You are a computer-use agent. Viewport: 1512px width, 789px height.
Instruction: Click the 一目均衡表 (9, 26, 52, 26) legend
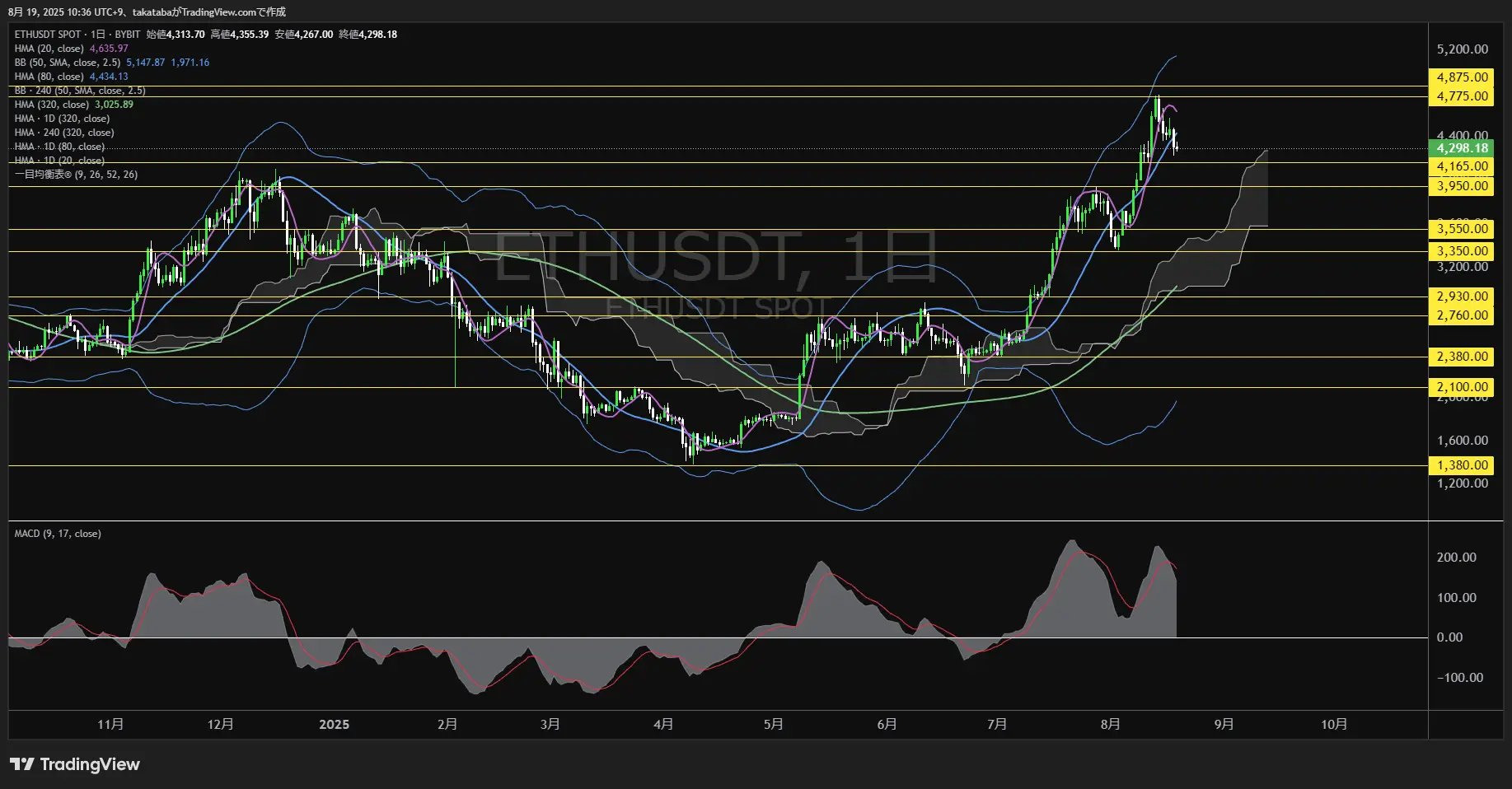pos(76,175)
